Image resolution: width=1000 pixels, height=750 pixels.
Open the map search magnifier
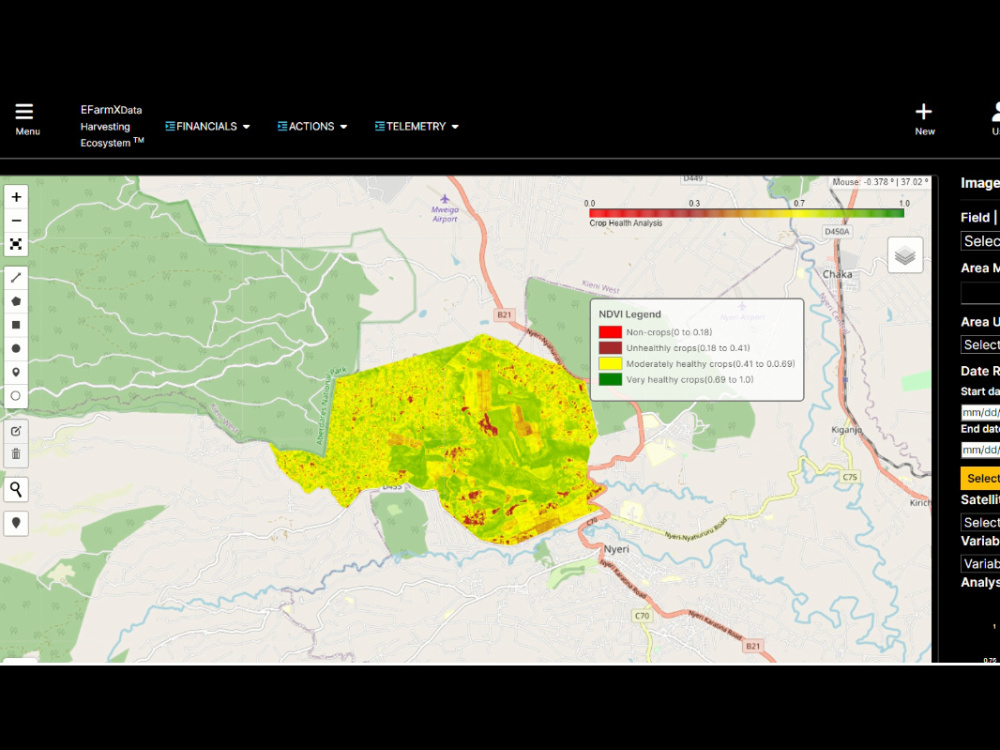click(16, 489)
